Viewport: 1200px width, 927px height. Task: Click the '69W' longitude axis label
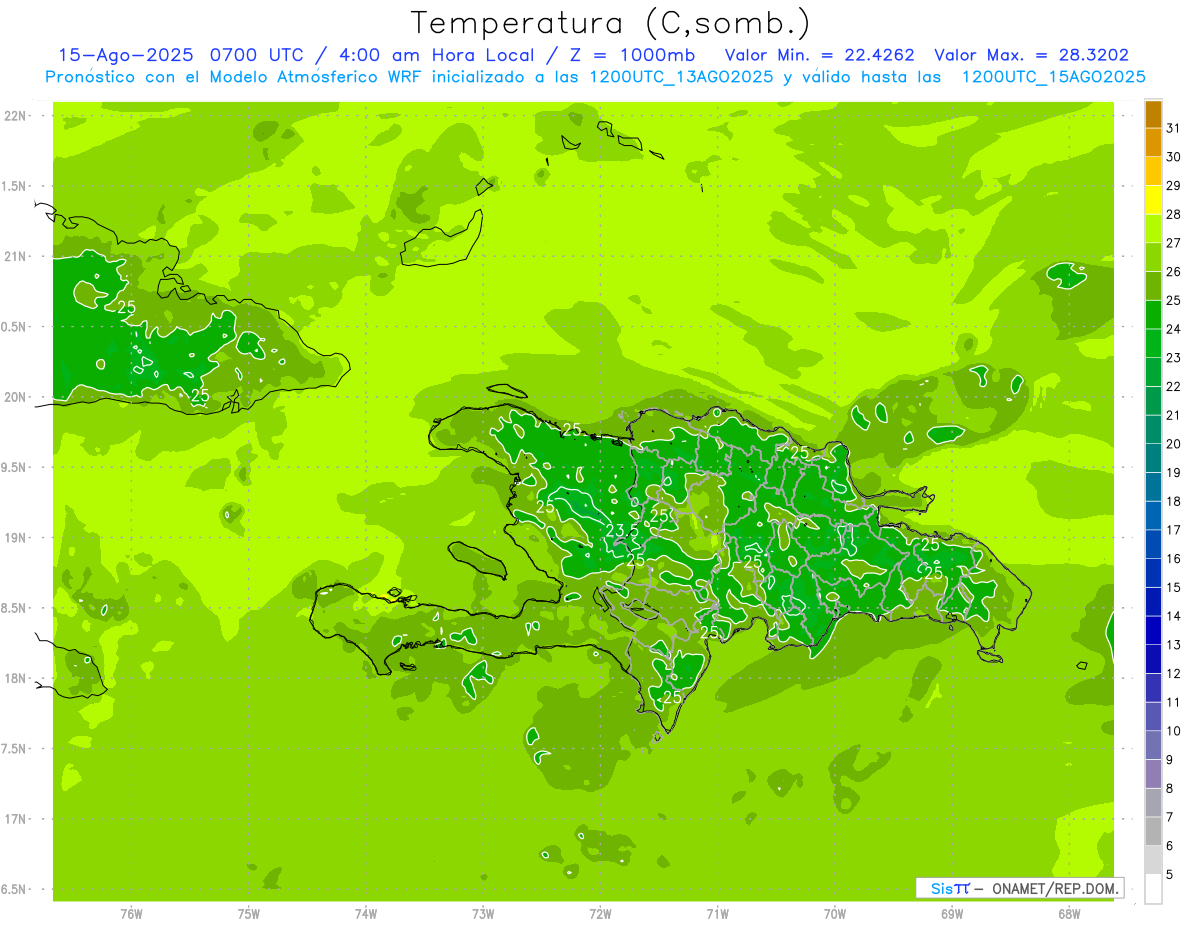(952, 914)
